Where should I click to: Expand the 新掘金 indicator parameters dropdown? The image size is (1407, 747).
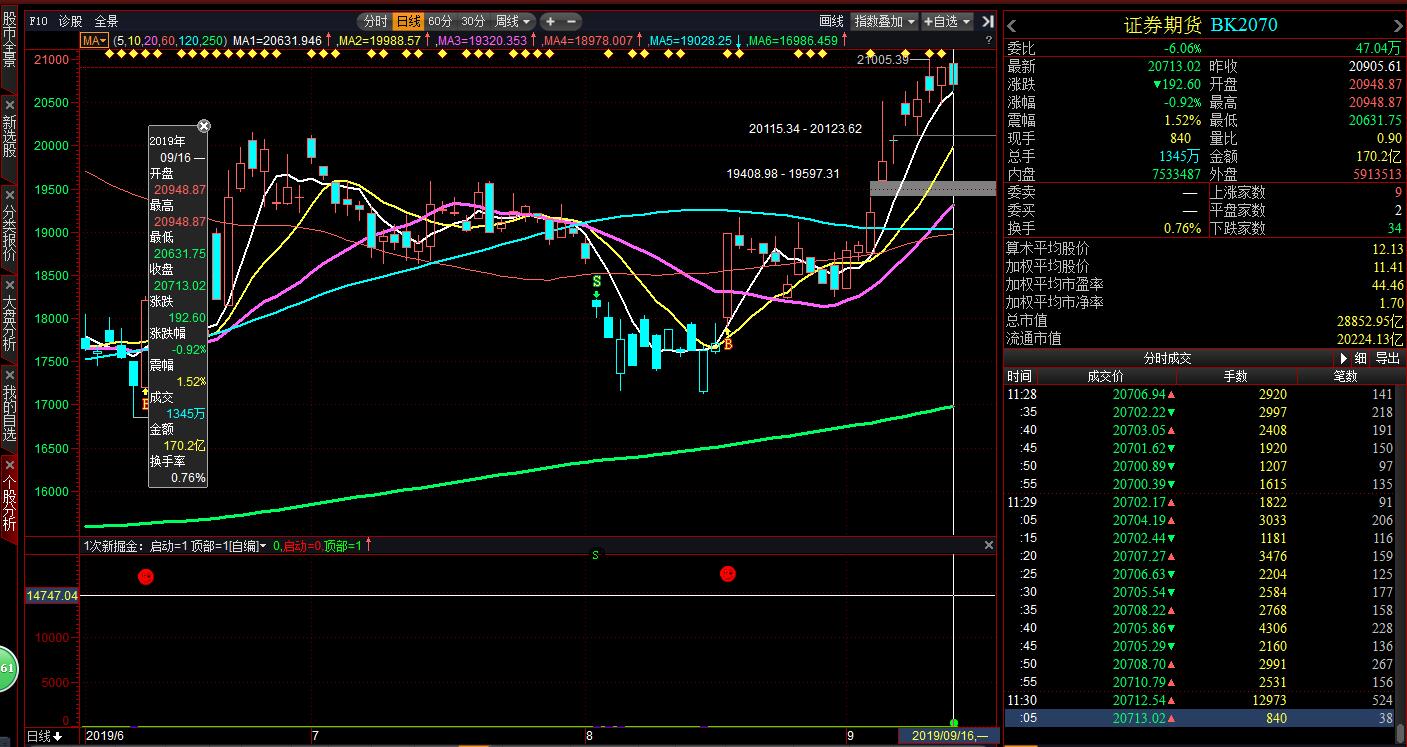pos(262,546)
